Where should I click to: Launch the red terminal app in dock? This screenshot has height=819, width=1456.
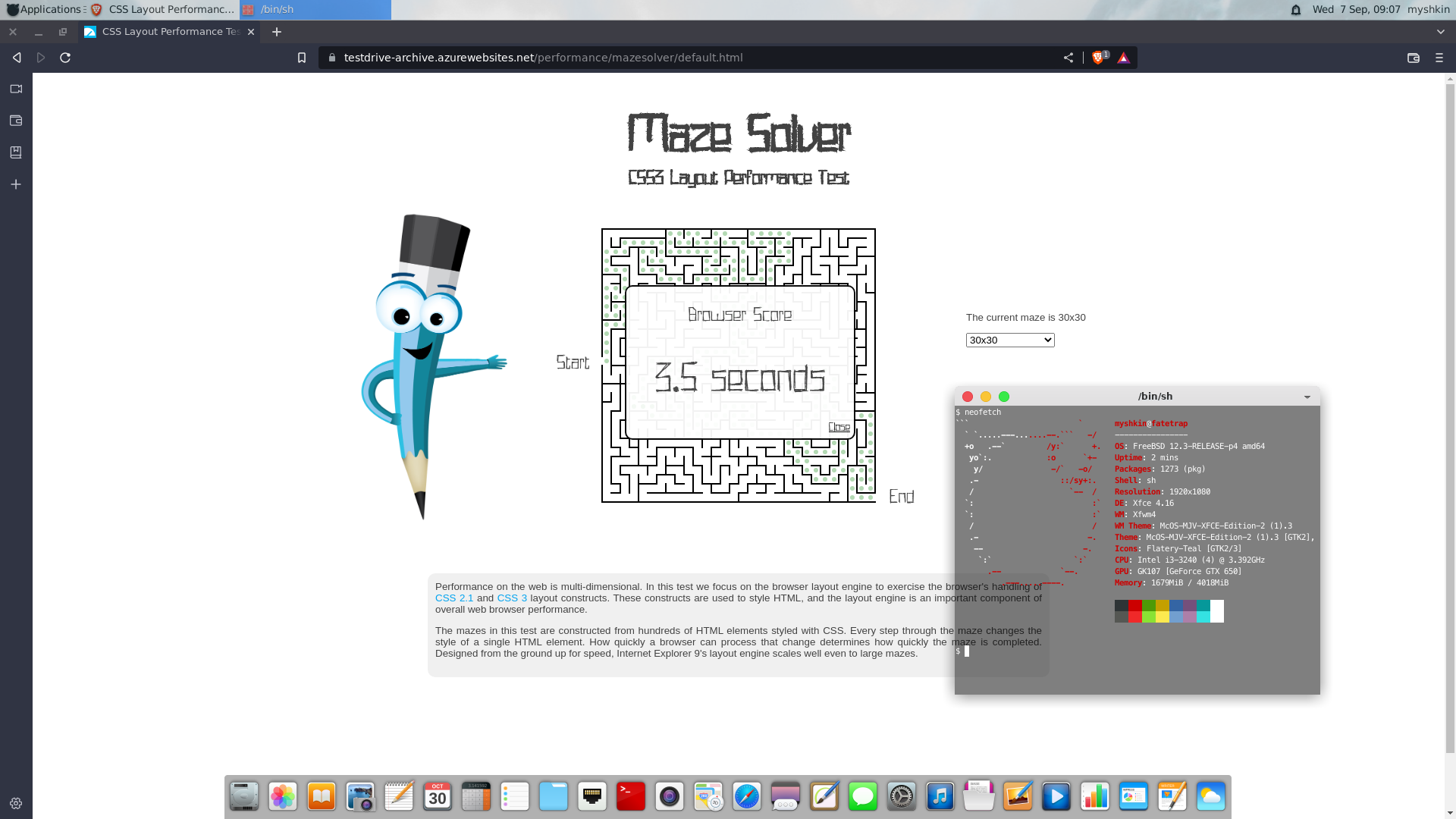pos(630,796)
